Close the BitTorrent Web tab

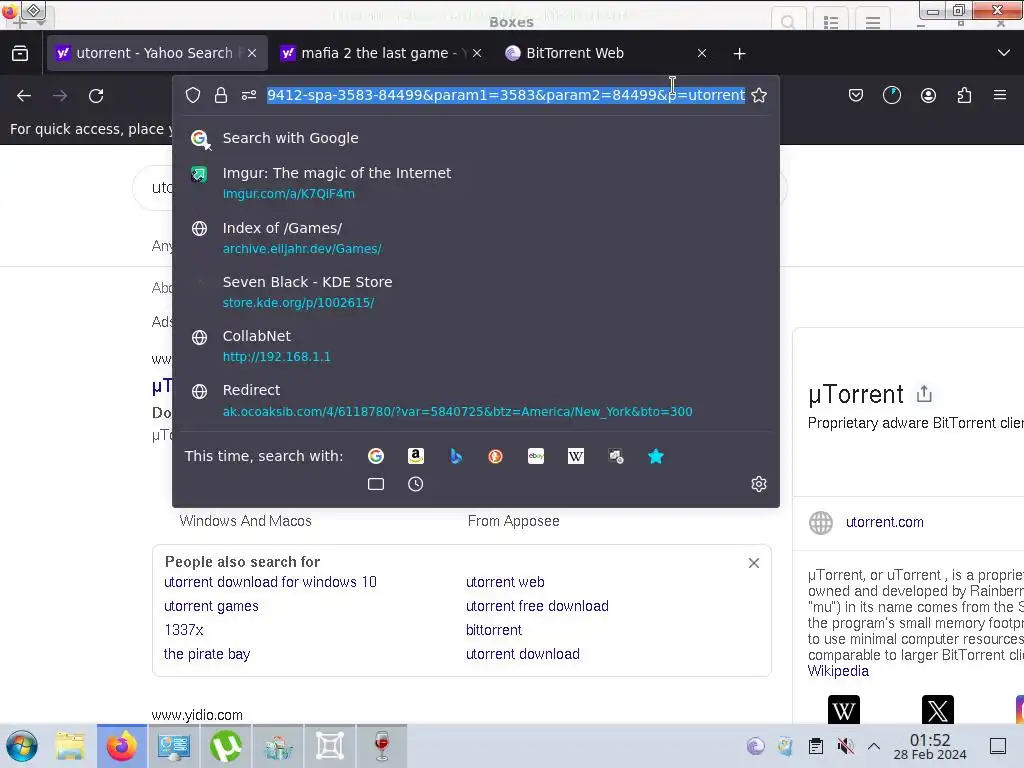pyautogui.click(x=702, y=53)
